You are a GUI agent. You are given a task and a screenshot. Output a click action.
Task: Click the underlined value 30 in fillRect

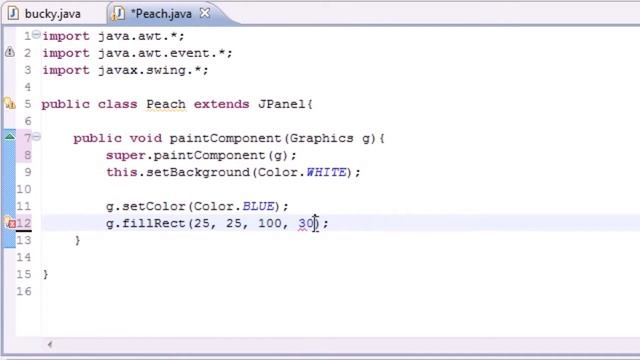click(306, 223)
